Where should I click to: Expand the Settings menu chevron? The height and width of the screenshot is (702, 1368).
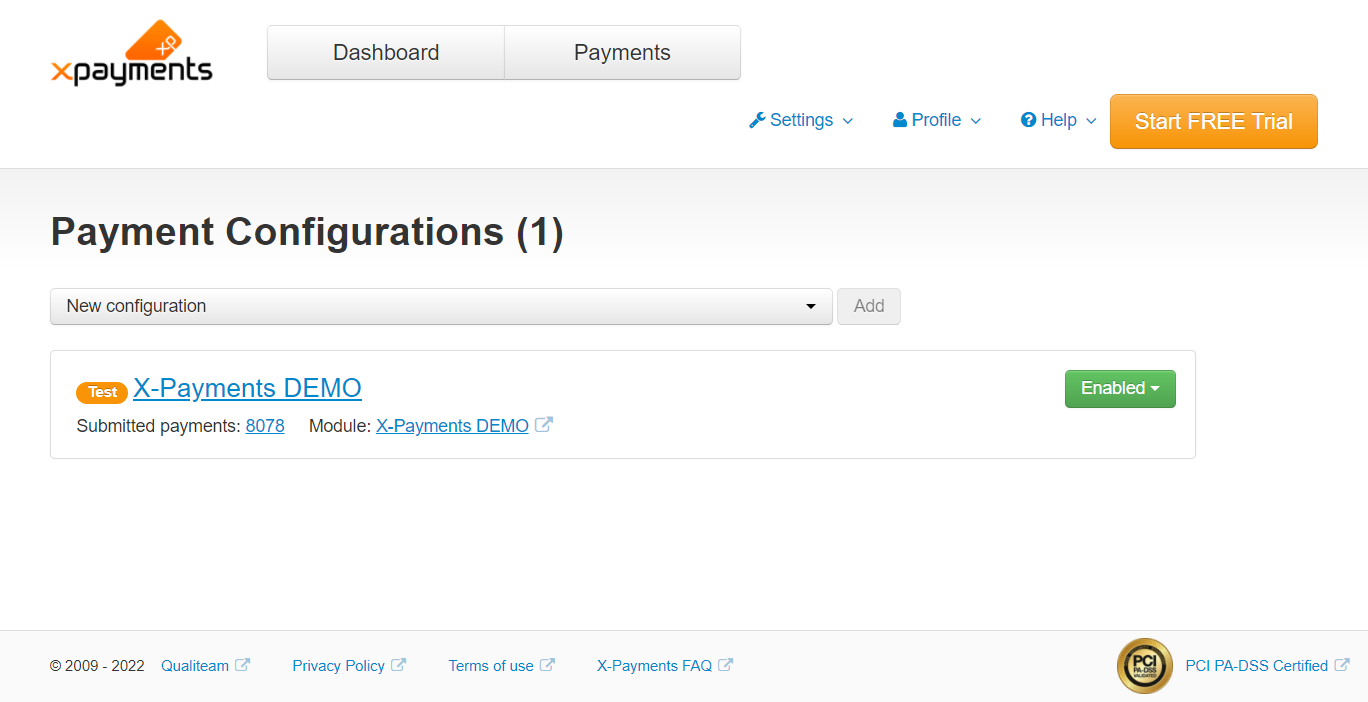click(848, 121)
